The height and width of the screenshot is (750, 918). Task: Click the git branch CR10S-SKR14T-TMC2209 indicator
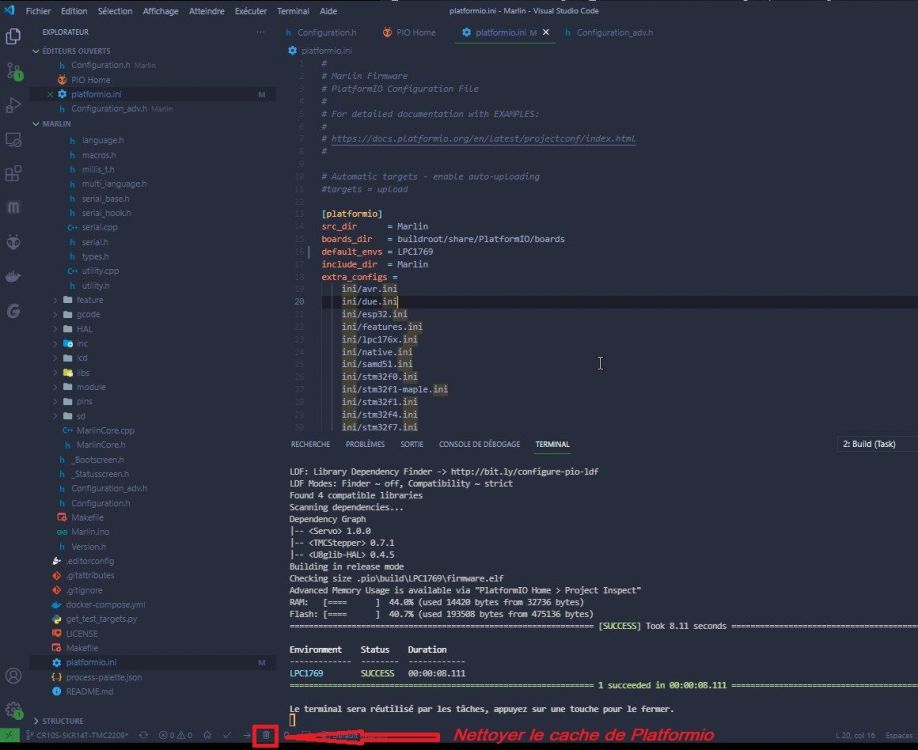pos(77,735)
